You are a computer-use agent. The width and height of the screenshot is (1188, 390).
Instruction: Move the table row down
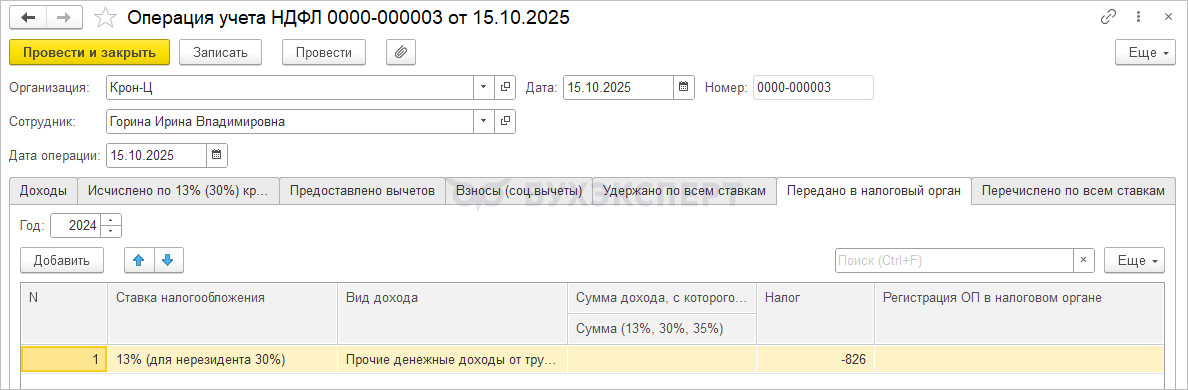click(x=168, y=260)
